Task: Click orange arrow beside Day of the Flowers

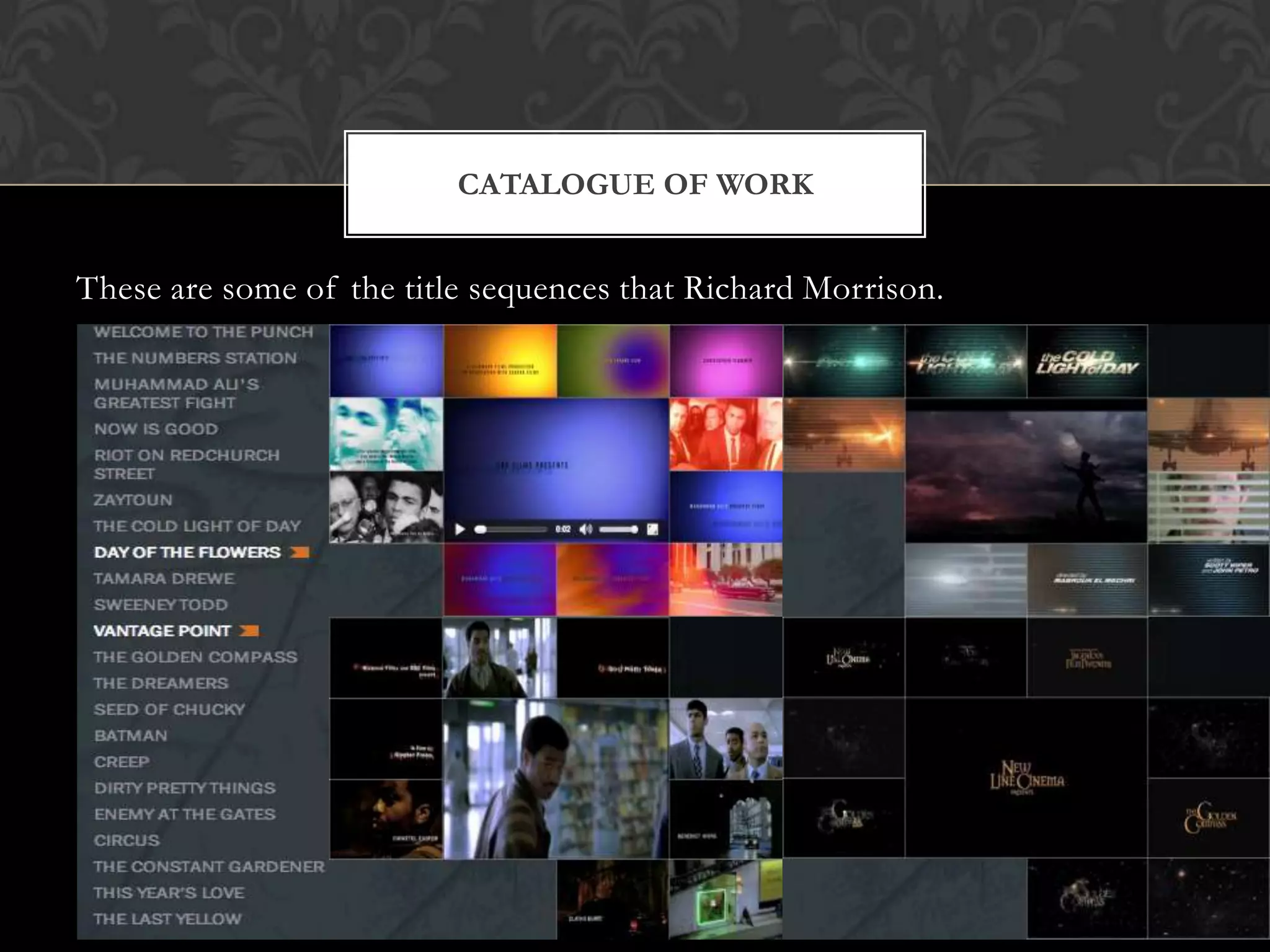Action: click(300, 552)
